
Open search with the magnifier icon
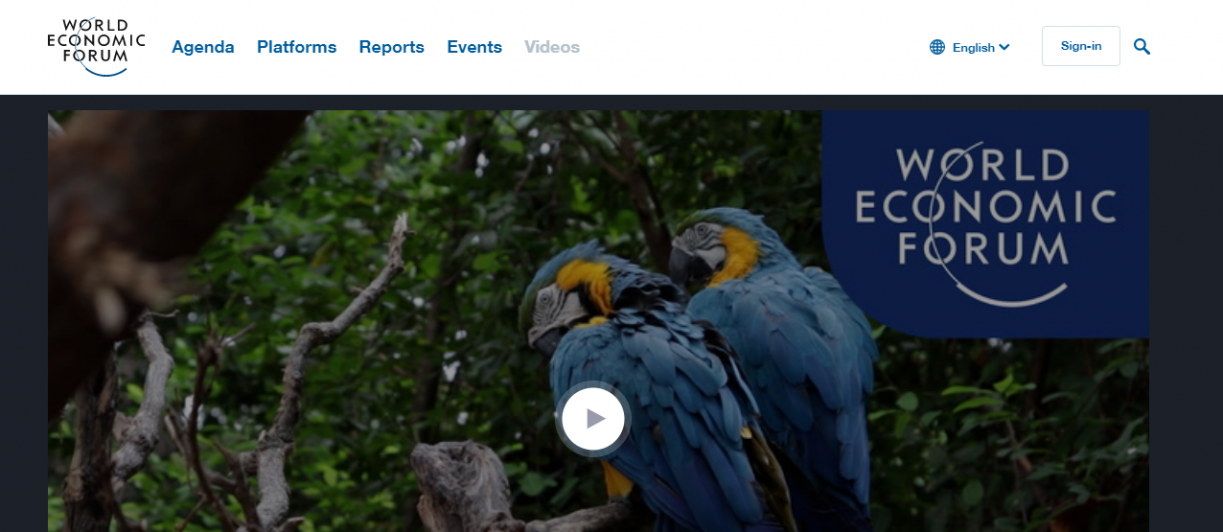pyautogui.click(x=1142, y=46)
